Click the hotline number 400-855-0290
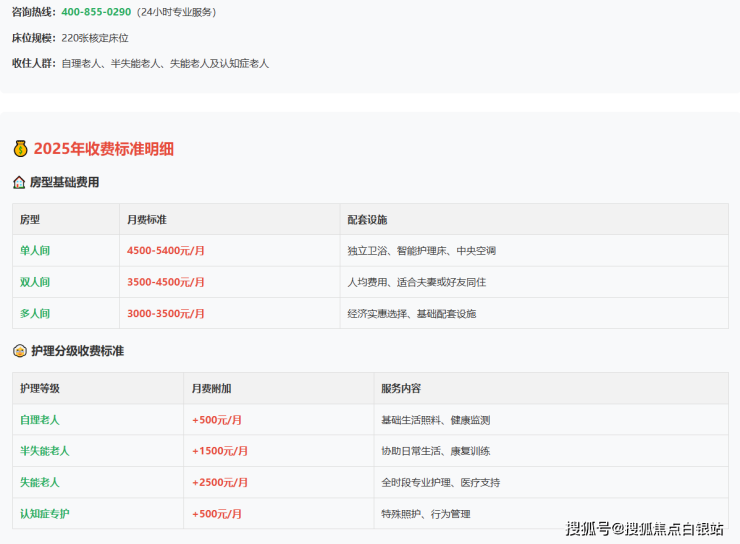Image resolution: width=740 pixels, height=544 pixels. (96, 12)
